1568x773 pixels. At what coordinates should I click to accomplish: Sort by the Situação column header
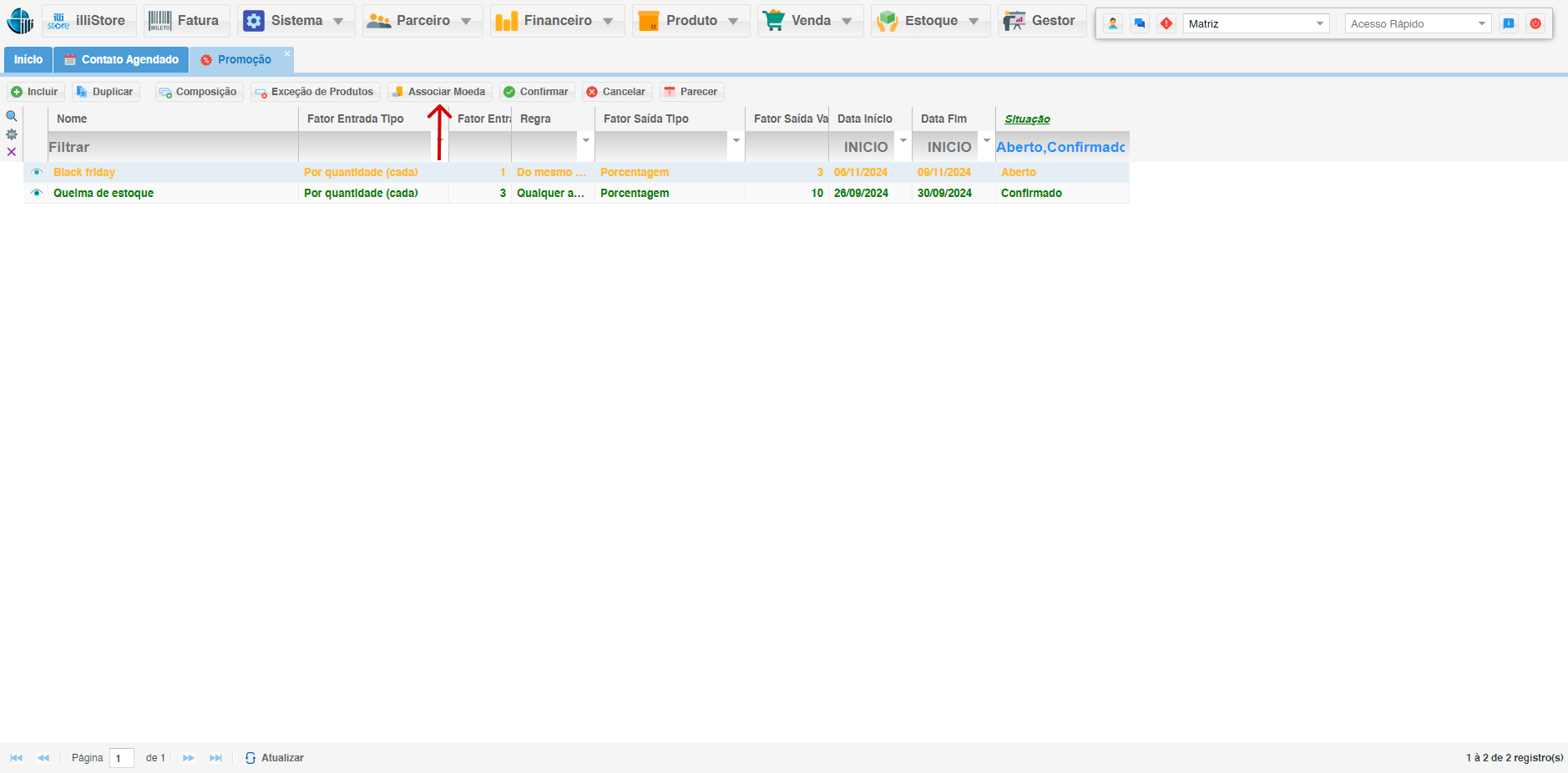click(1027, 119)
